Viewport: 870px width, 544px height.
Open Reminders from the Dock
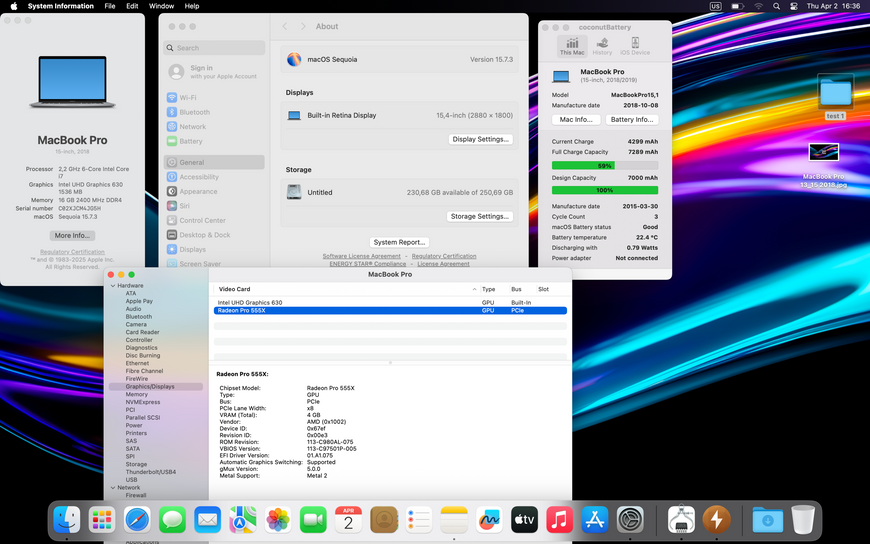[419, 520]
